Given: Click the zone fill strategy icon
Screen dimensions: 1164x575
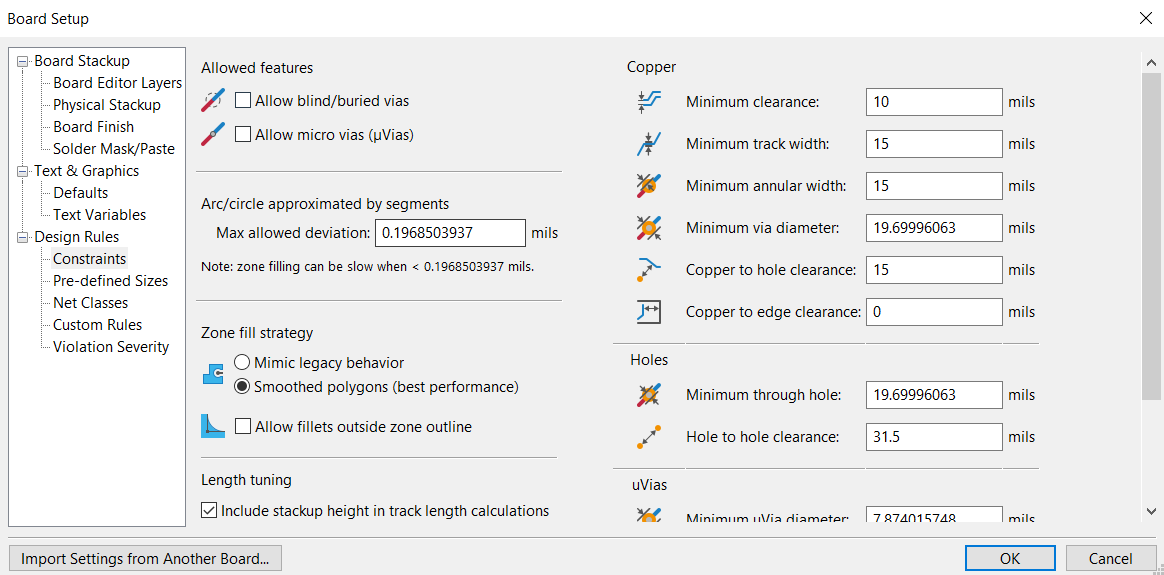Looking at the screenshot, I should (x=213, y=375).
